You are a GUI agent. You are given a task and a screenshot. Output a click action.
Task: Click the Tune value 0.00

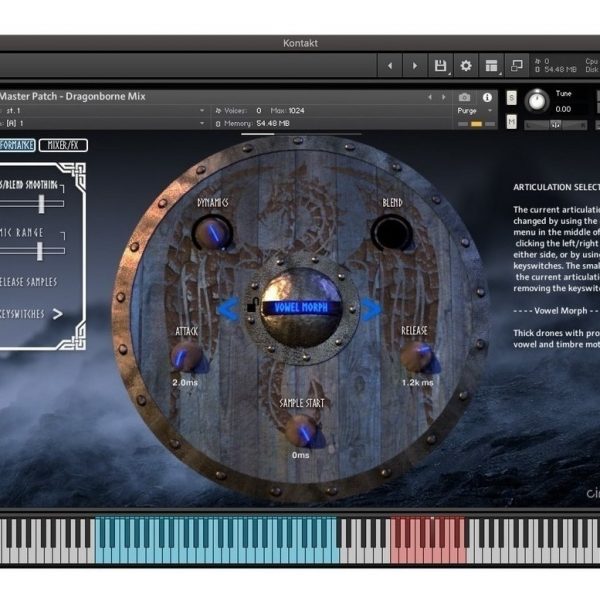[x=563, y=109]
